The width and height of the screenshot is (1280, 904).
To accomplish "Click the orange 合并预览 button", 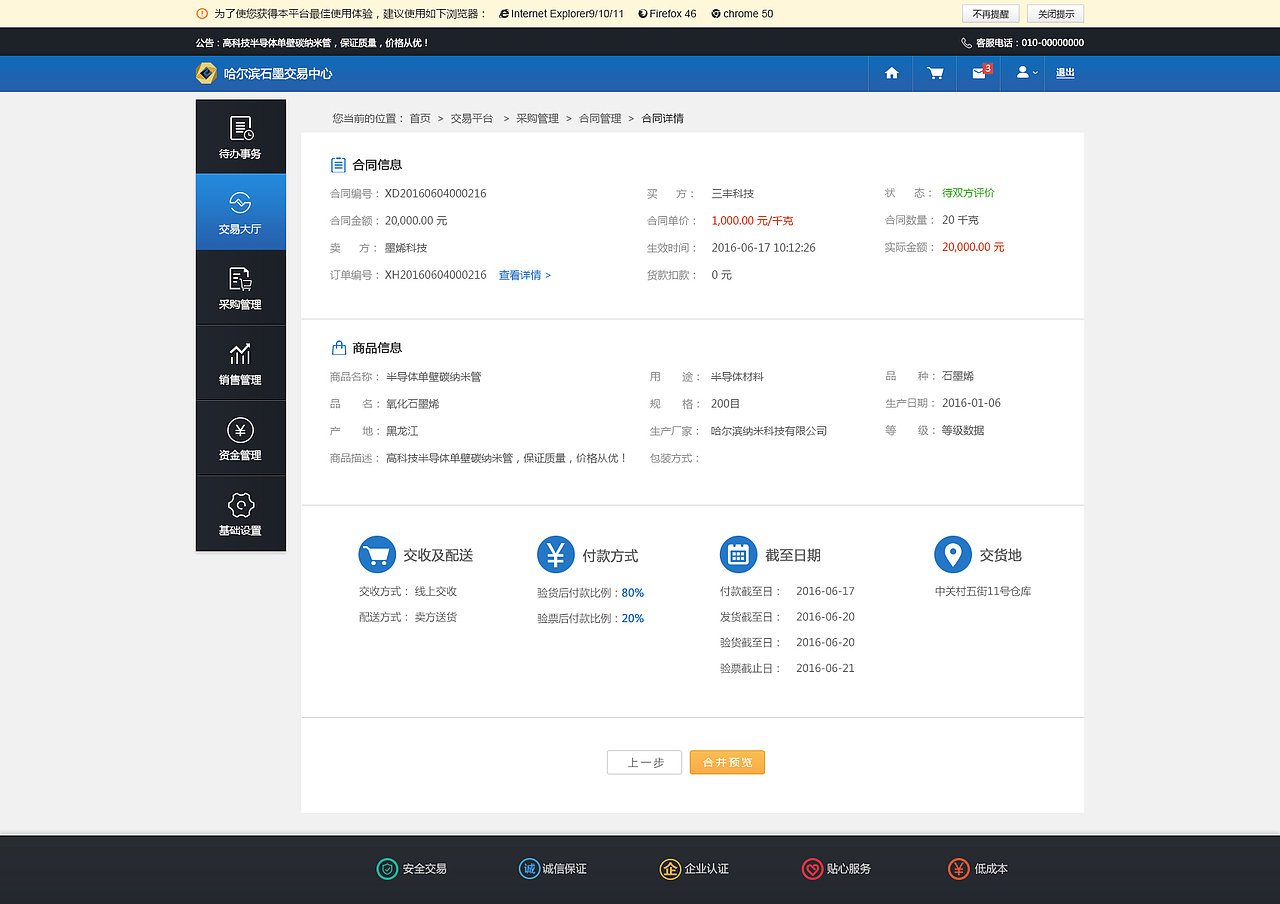I will tap(727, 762).
